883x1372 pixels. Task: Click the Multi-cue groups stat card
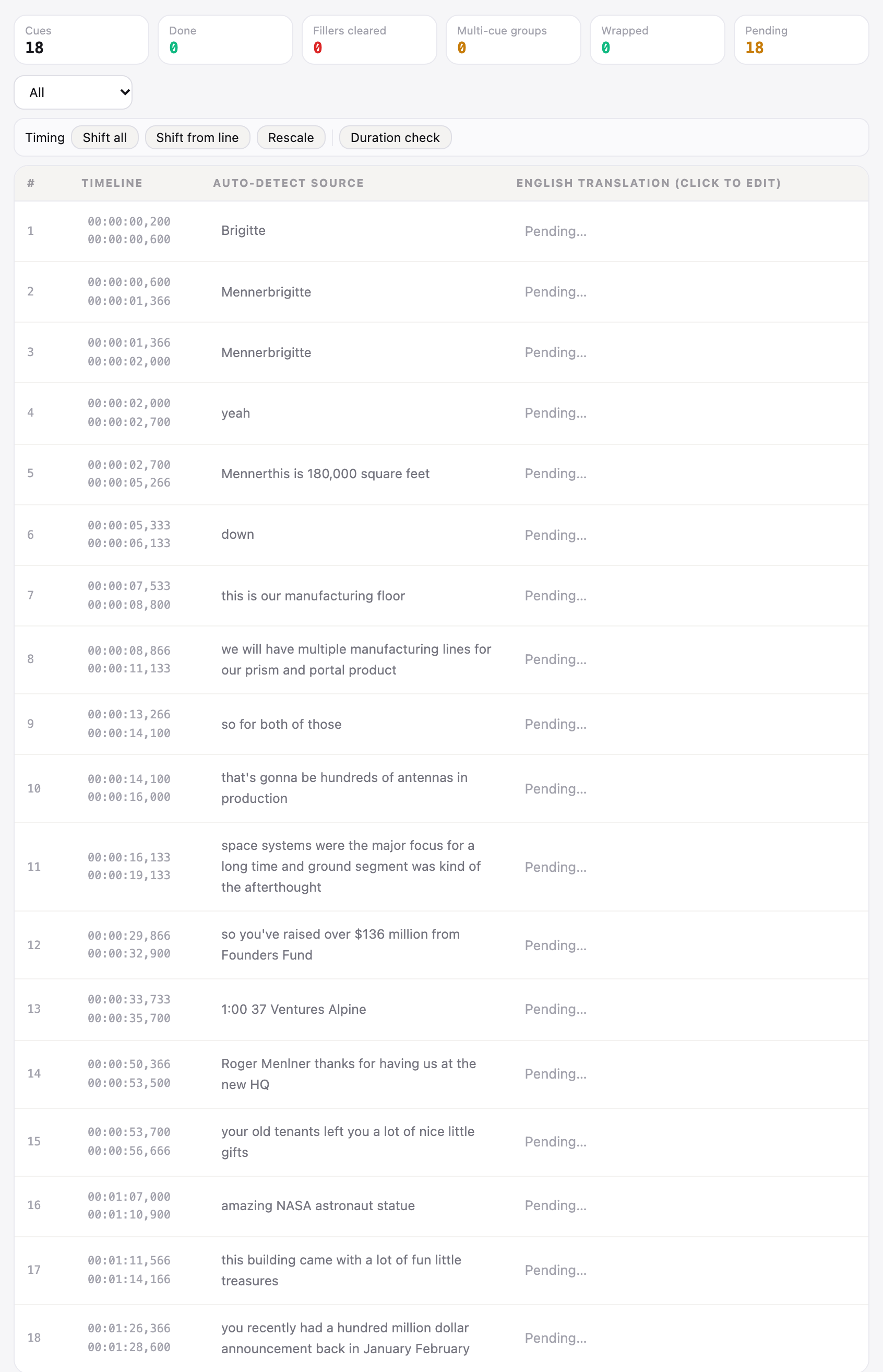(x=513, y=40)
